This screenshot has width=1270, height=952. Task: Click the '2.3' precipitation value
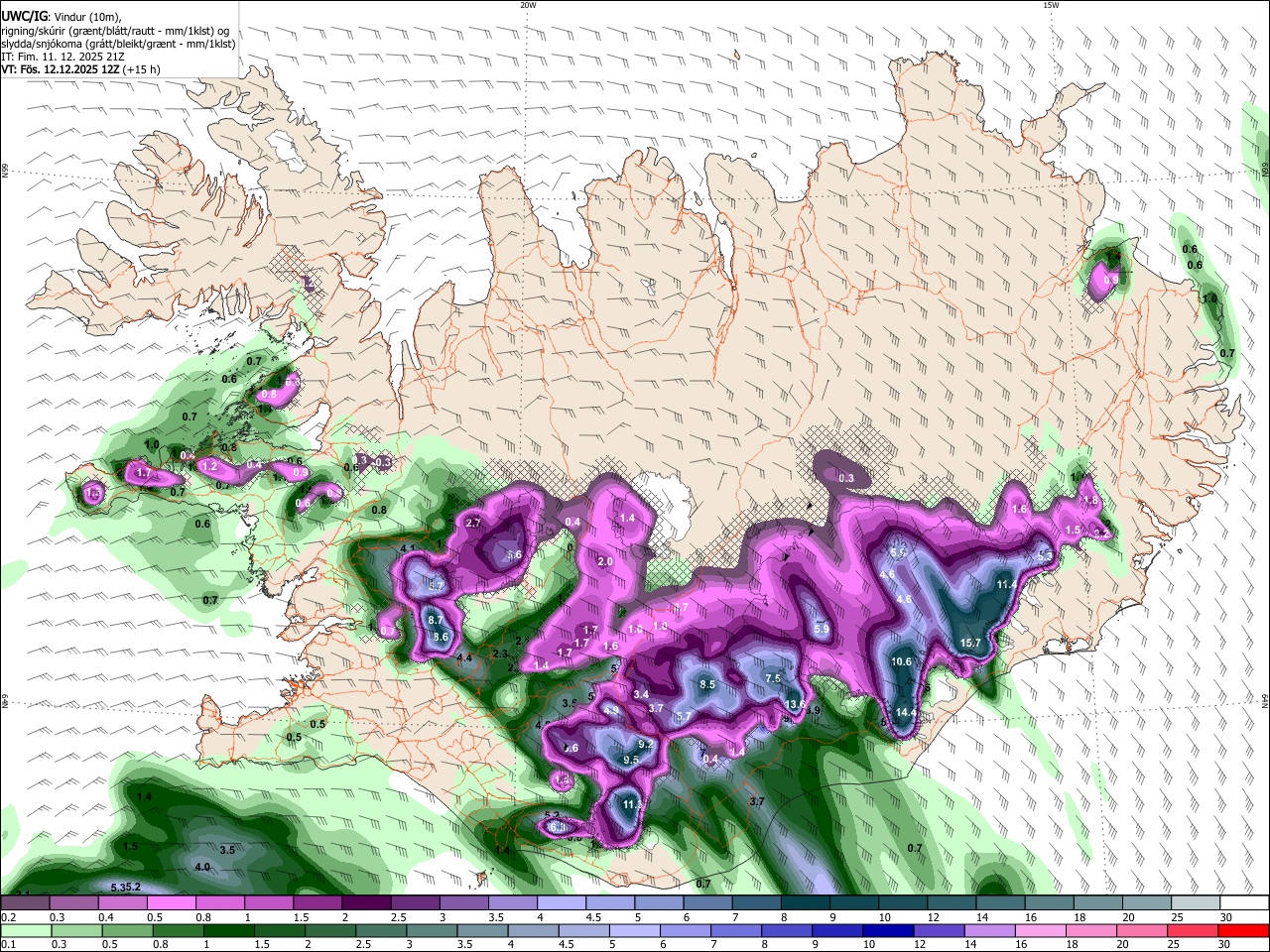tap(499, 654)
